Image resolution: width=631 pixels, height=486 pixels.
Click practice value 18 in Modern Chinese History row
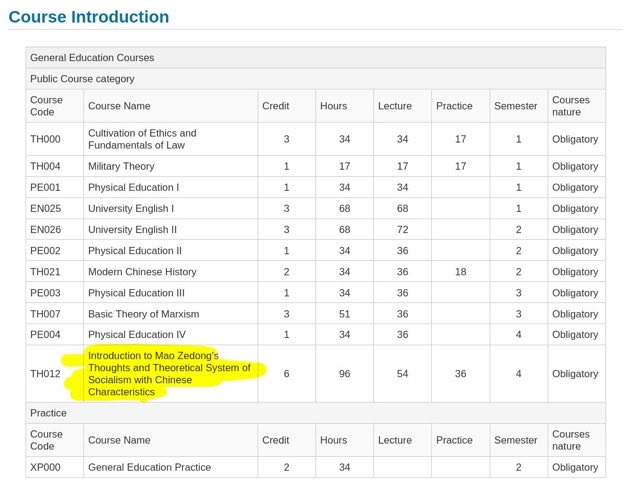point(460,272)
